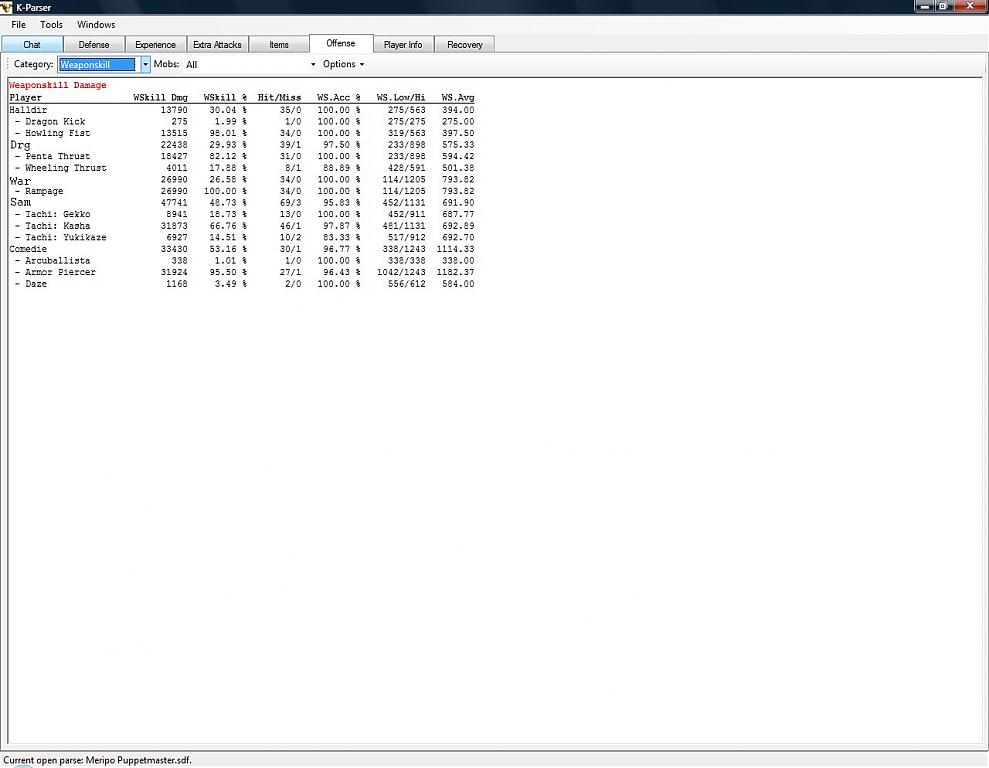Switch to the Defense tab

click(94, 45)
